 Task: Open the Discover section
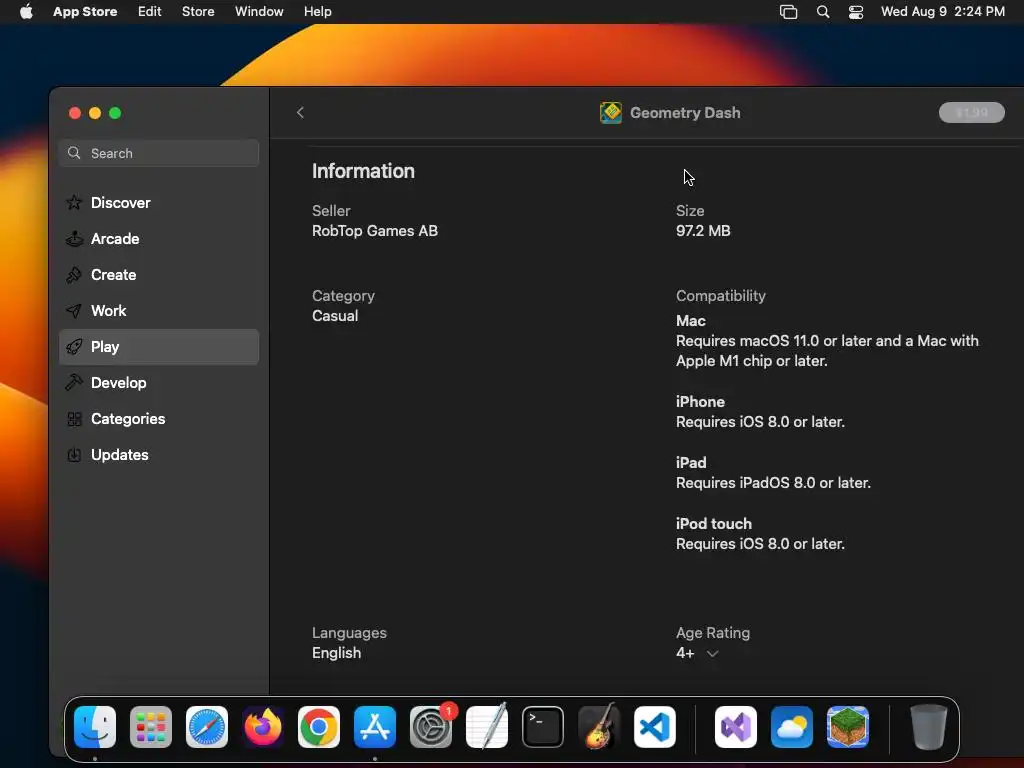pyautogui.click(x=159, y=202)
